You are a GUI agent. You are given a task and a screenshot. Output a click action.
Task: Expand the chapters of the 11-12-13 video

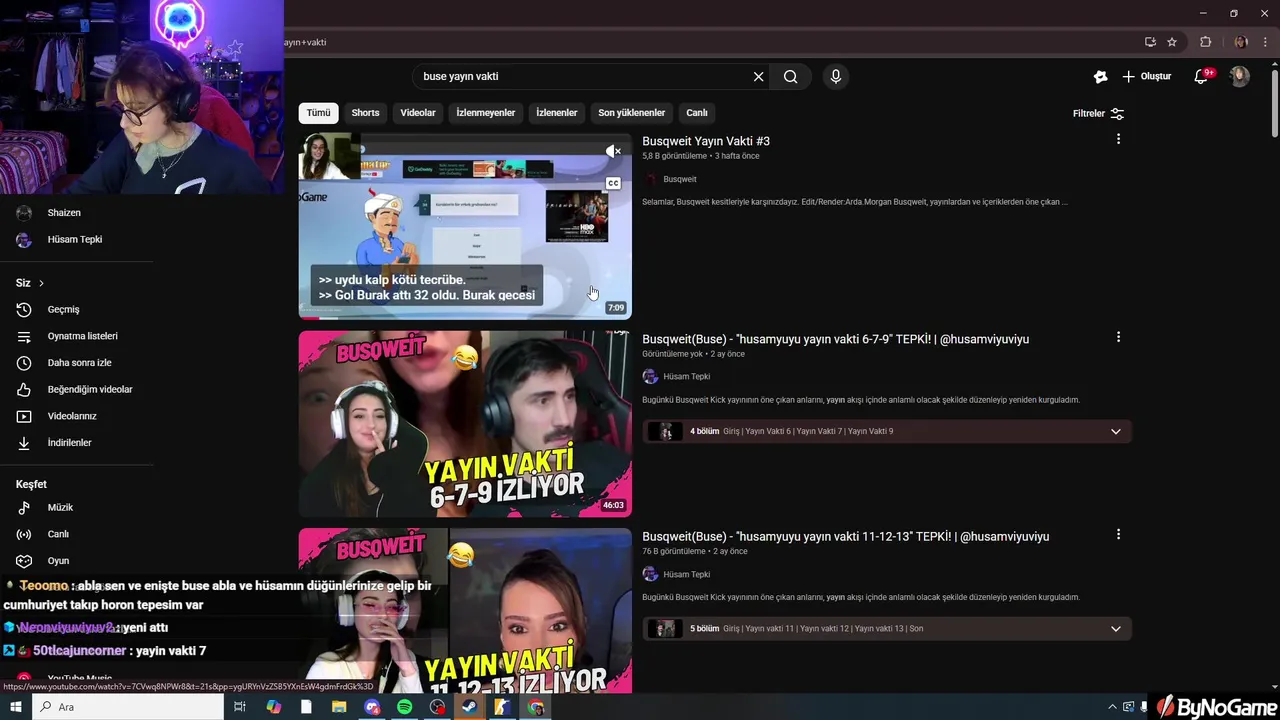pos(1116,629)
